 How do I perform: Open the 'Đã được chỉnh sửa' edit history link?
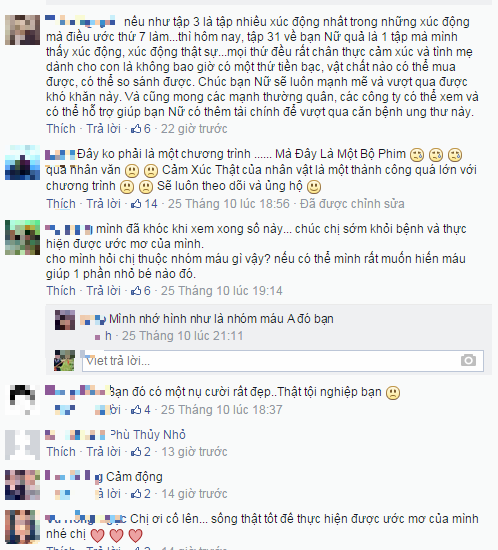tap(352, 203)
